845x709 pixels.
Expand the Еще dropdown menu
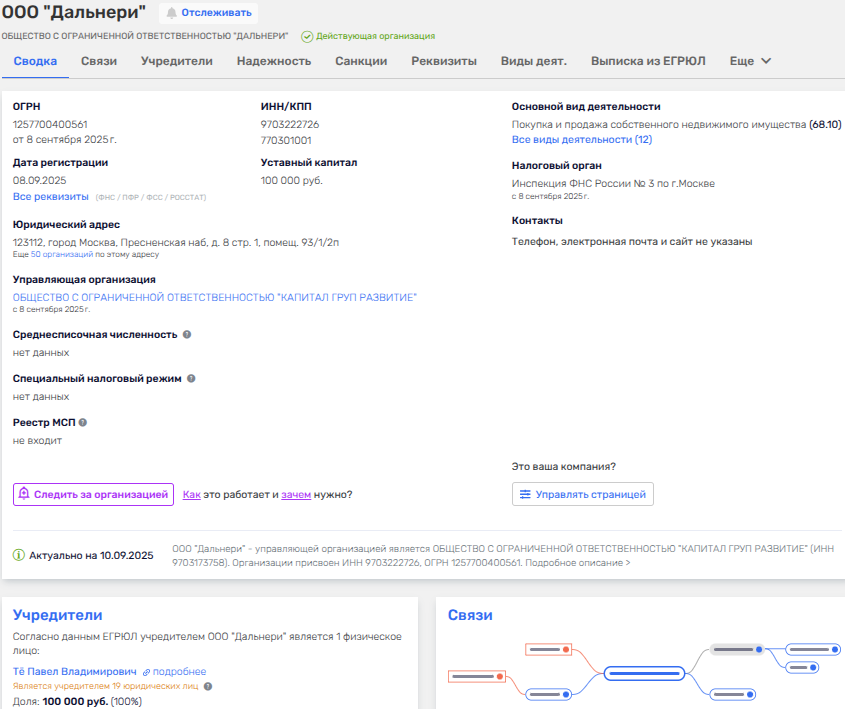pyautogui.click(x=750, y=61)
